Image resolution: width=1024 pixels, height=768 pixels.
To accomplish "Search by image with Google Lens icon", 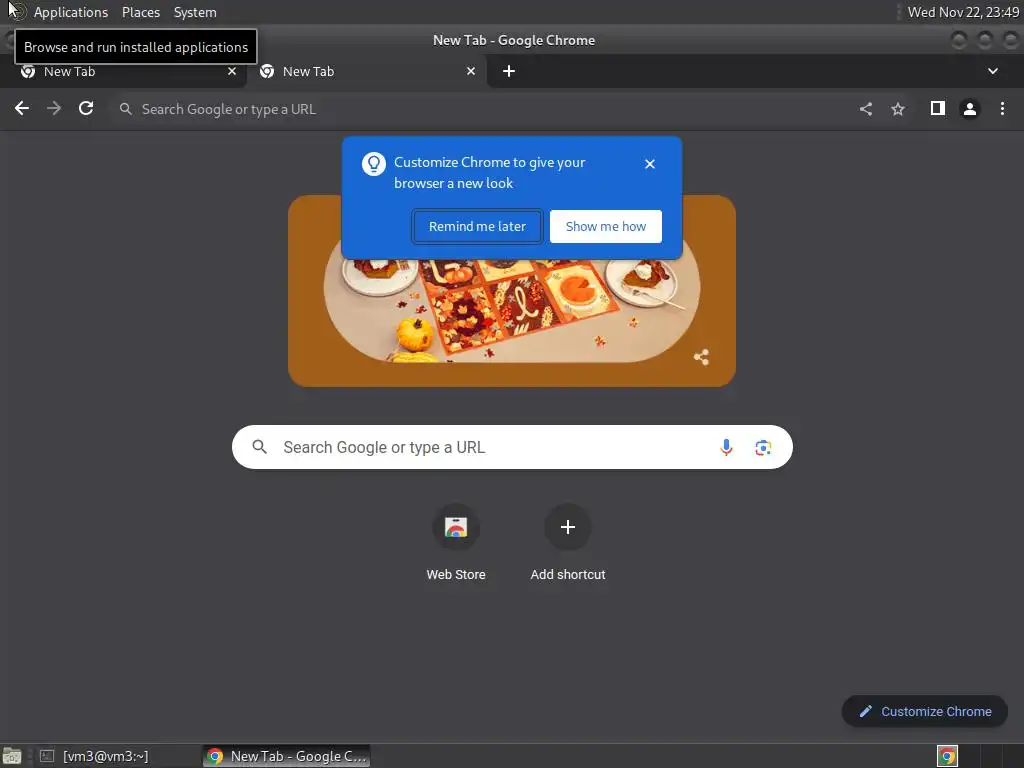I will coord(763,447).
